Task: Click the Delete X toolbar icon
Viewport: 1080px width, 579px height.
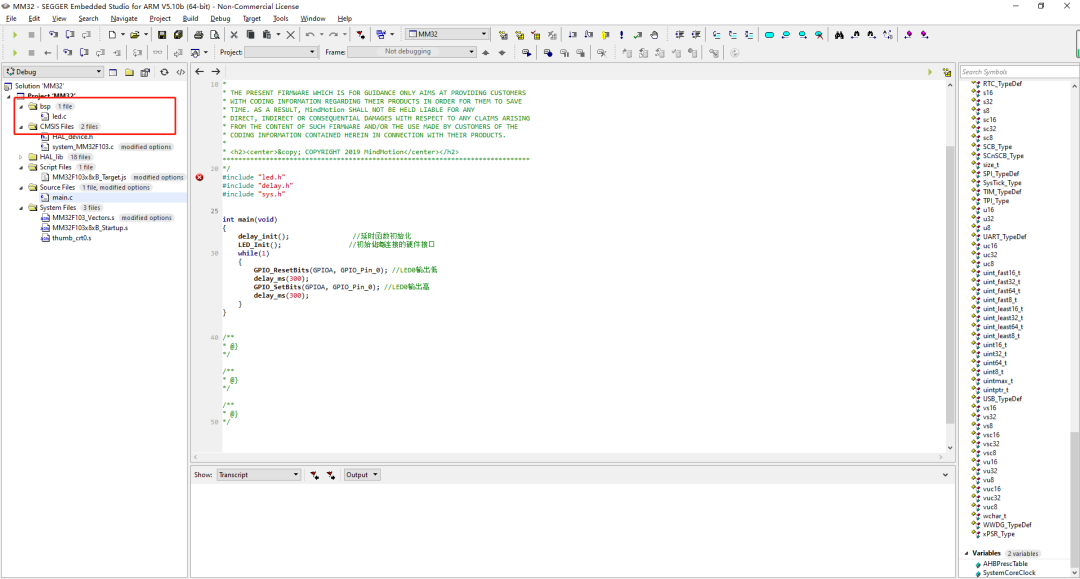Action: (290, 34)
